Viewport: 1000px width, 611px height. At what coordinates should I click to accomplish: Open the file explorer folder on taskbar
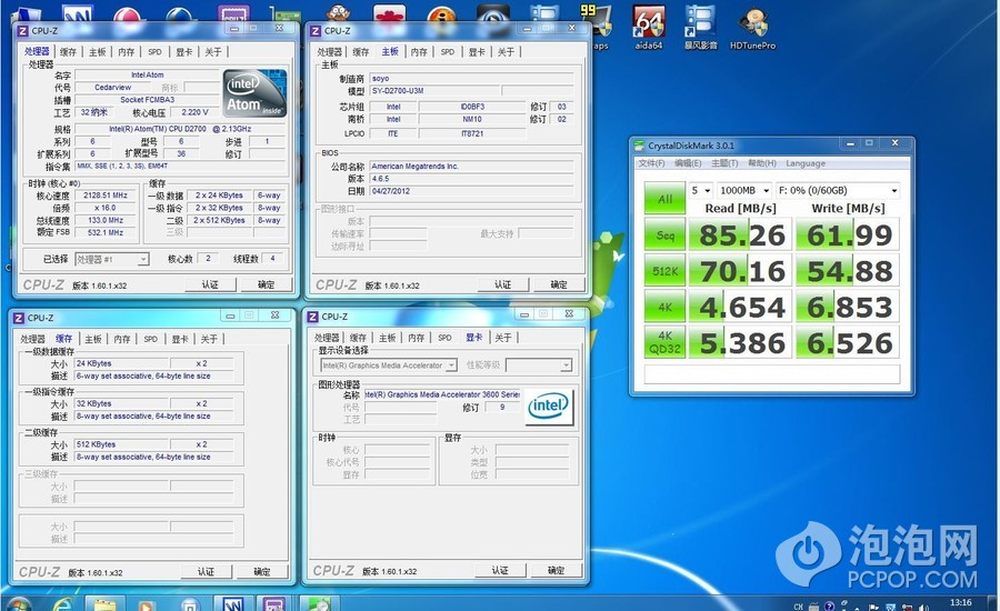click(x=104, y=603)
